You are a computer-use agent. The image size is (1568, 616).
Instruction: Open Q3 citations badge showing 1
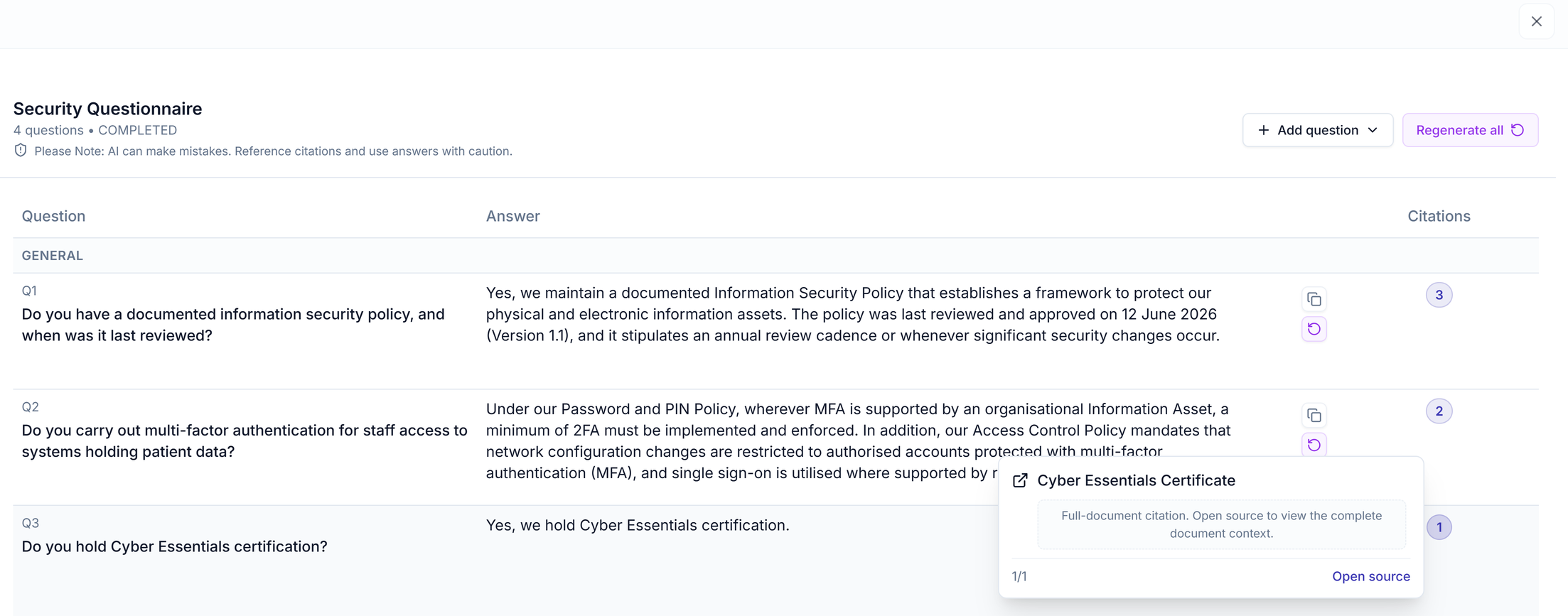click(1439, 527)
